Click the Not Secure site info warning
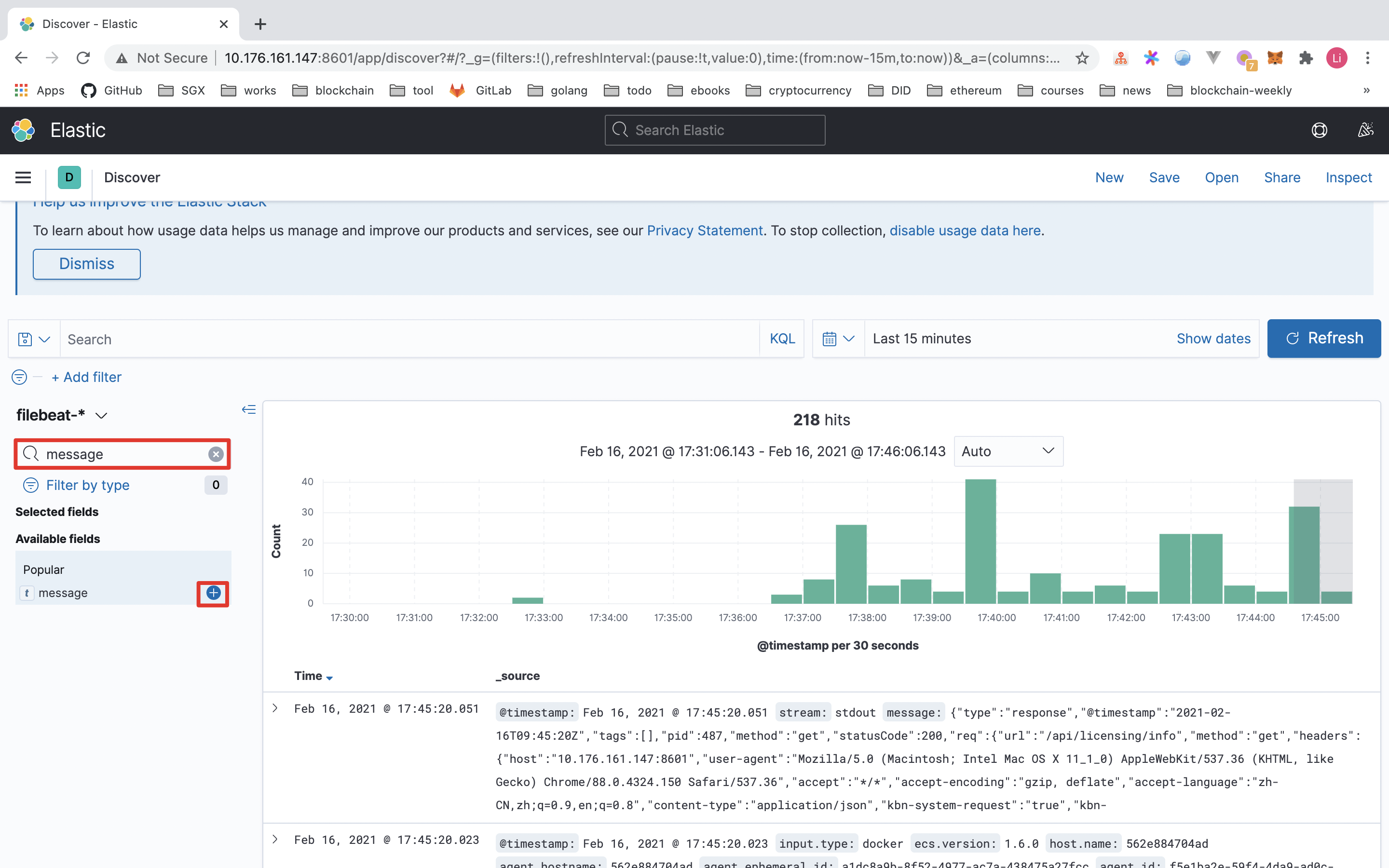This screenshot has width=1389, height=868. (162, 58)
